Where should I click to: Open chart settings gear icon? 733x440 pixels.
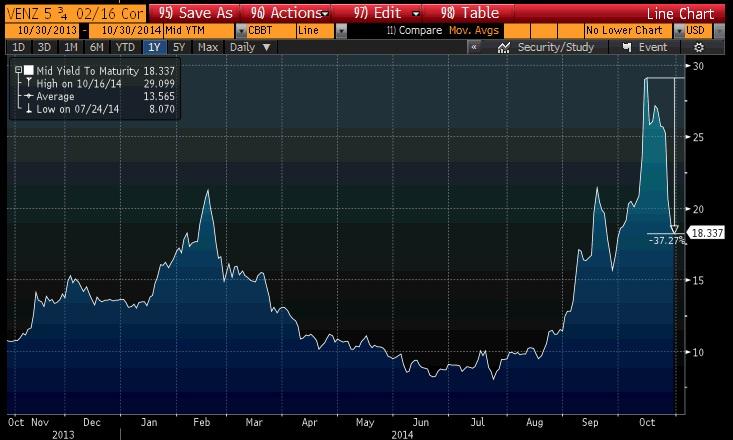coord(698,48)
